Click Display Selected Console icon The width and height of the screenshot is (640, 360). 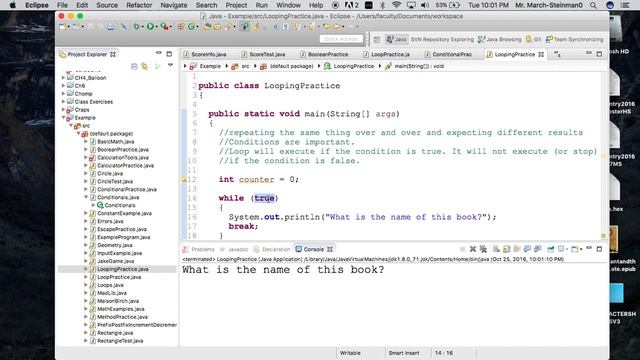[x=562, y=249]
